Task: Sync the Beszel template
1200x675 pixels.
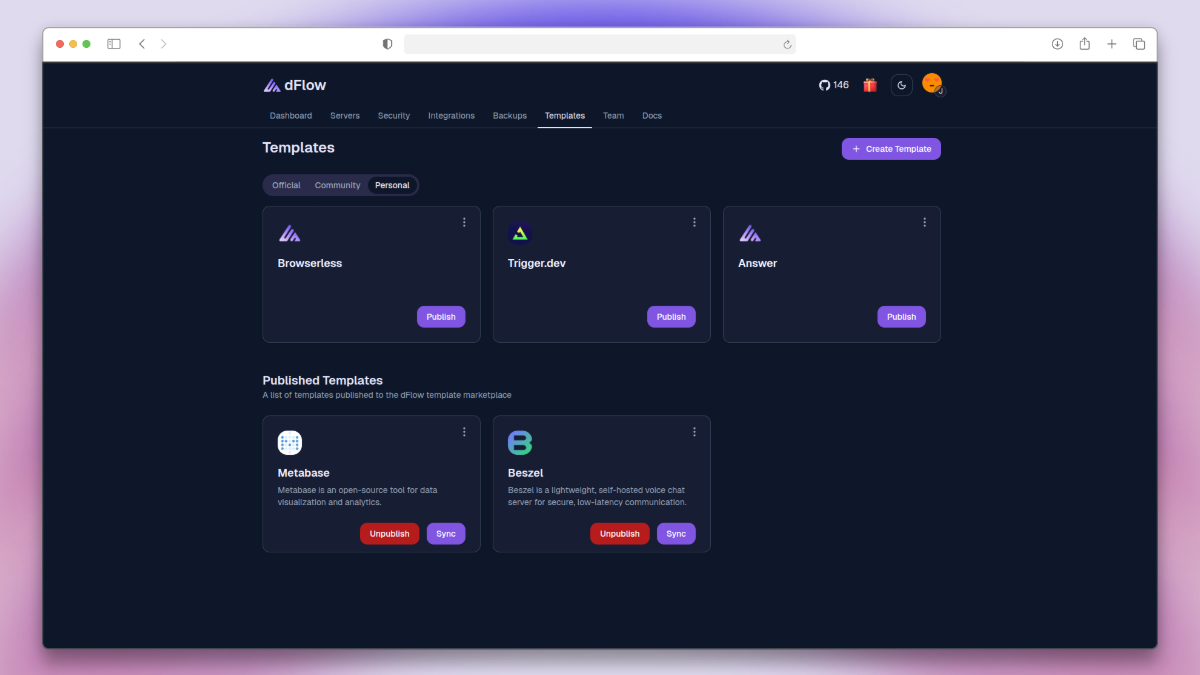Action: point(676,534)
